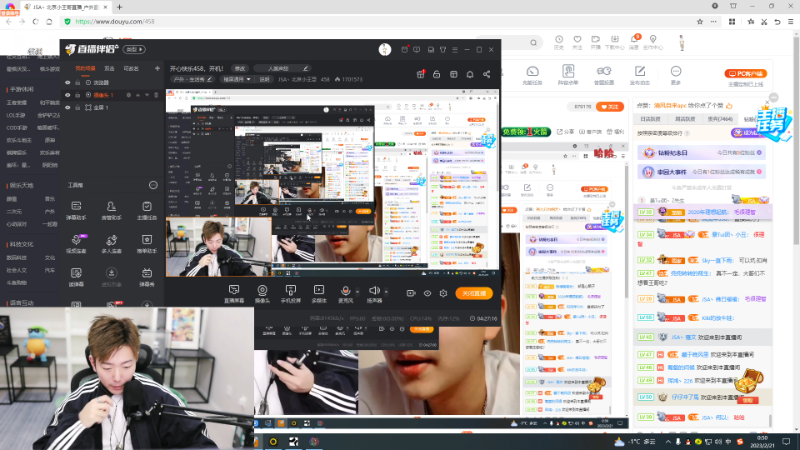The height and width of the screenshot is (450, 800).
Task: Move the 摄像头 1 source up
Action: coord(138,95)
